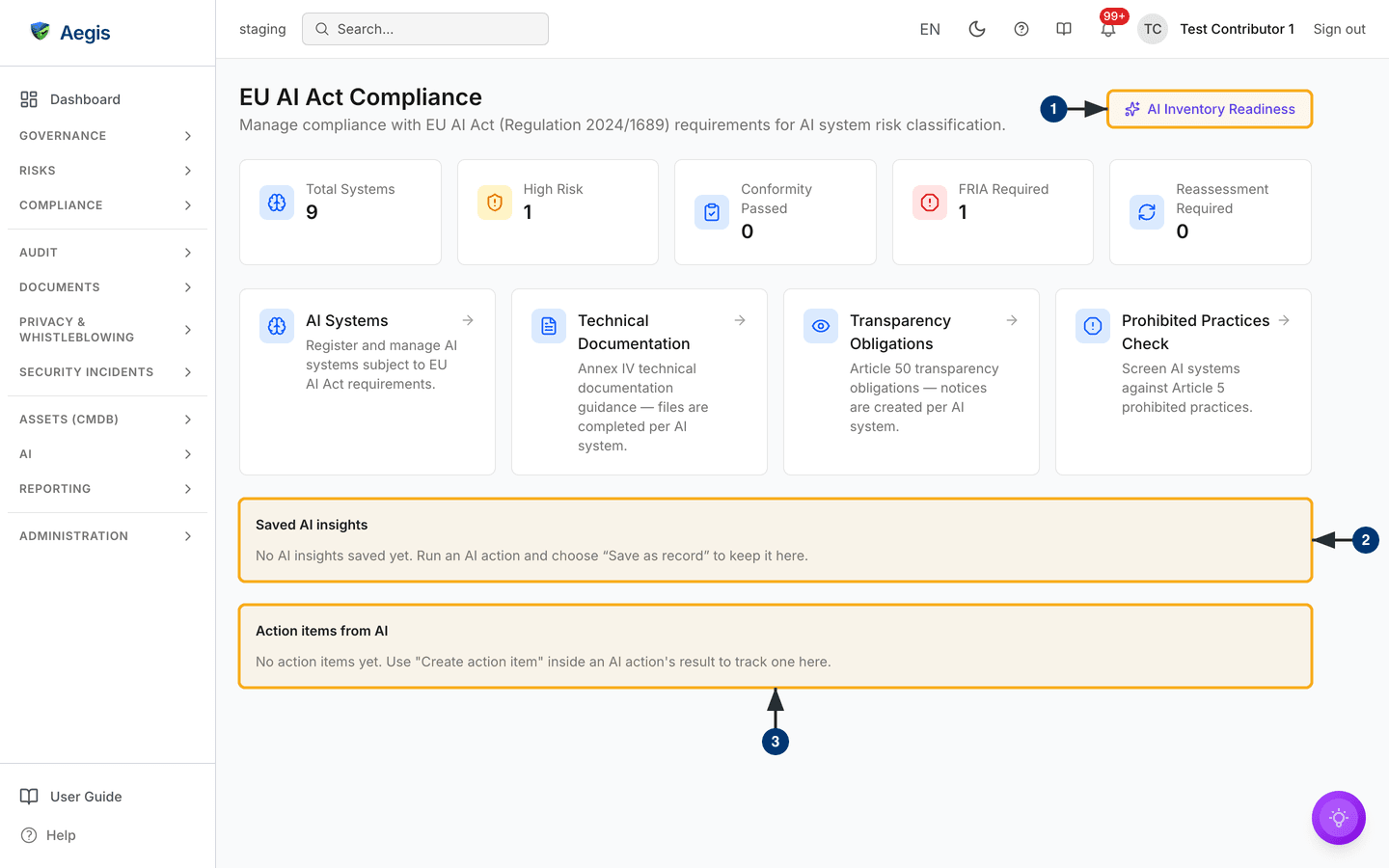Screen dimensions: 1389x868
Task: Open the floating lightbulb assistant button
Action: point(1339,818)
